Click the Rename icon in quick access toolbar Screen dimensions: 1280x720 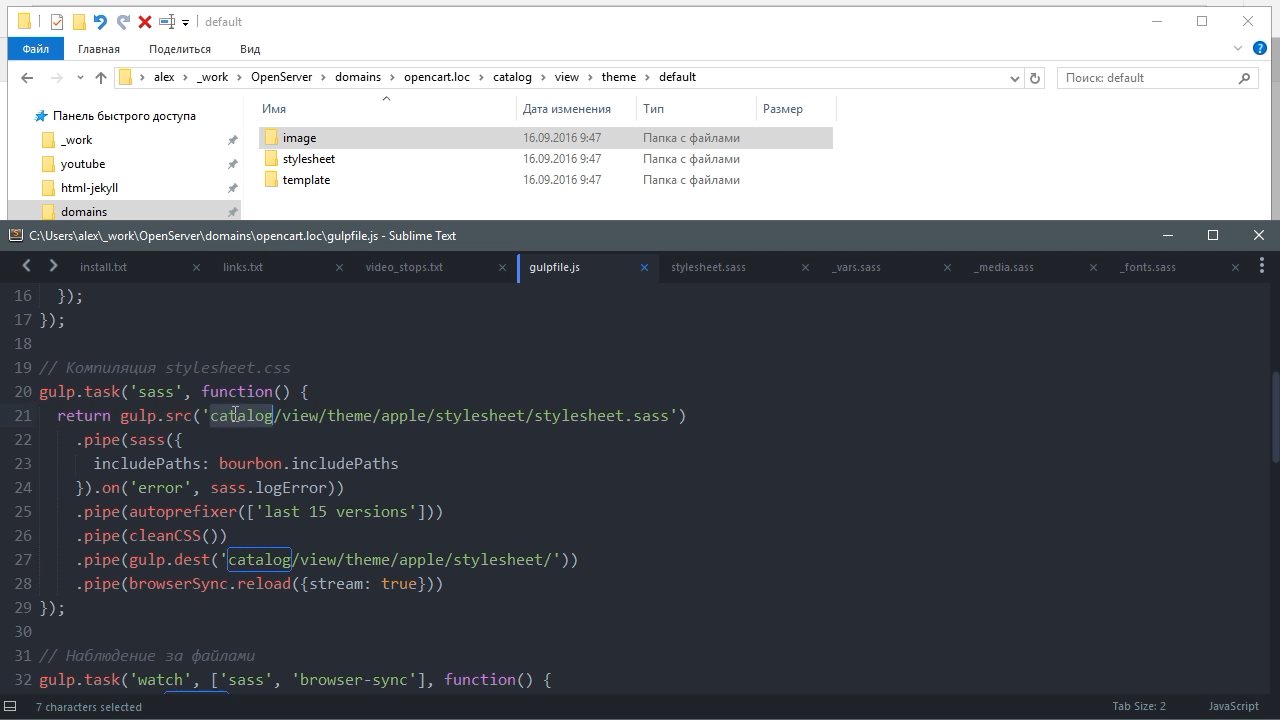coord(167,22)
